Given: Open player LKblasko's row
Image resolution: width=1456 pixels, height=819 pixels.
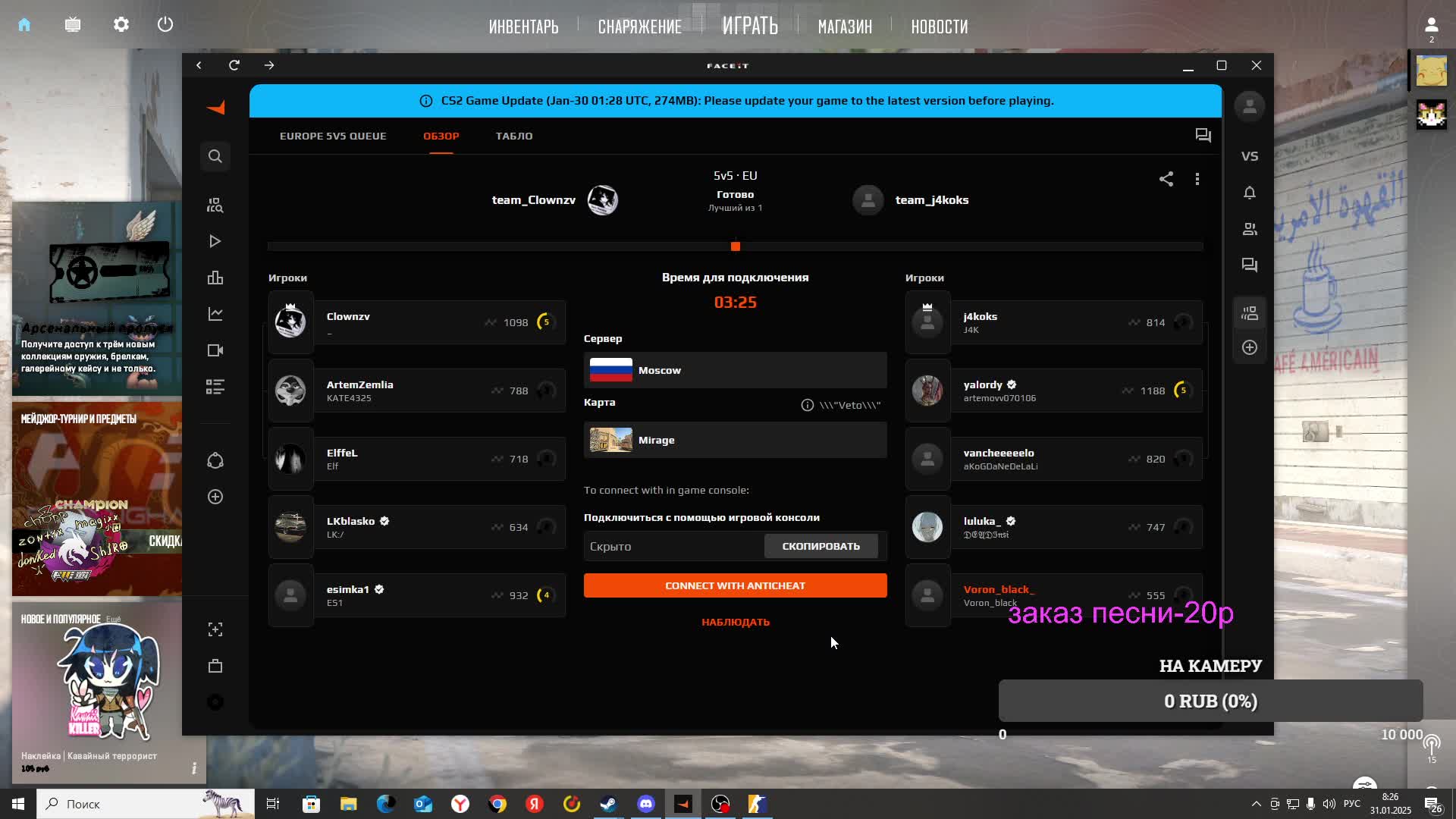Looking at the screenshot, I should 417,527.
